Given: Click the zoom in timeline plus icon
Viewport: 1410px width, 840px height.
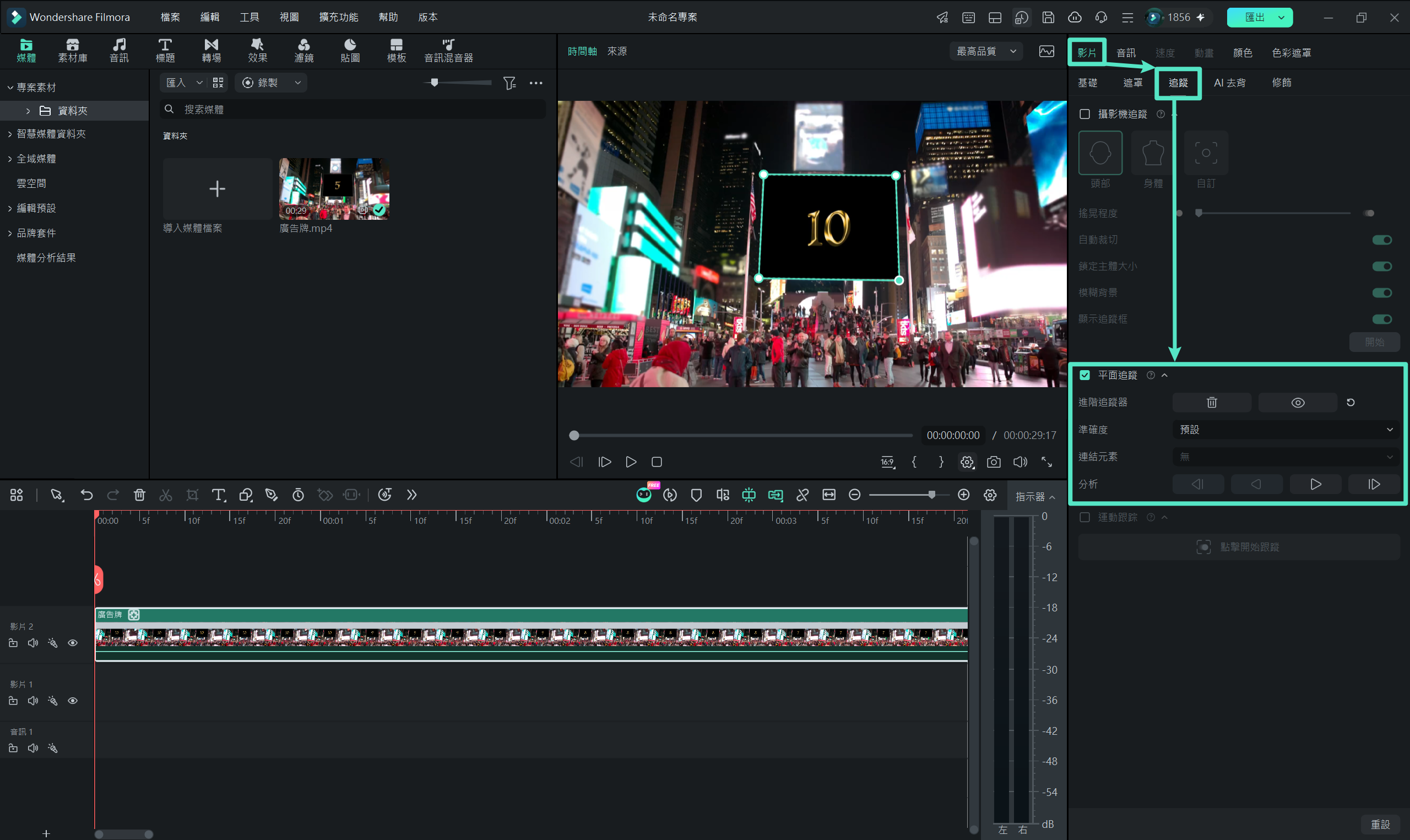Looking at the screenshot, I should tap(963, 495).
